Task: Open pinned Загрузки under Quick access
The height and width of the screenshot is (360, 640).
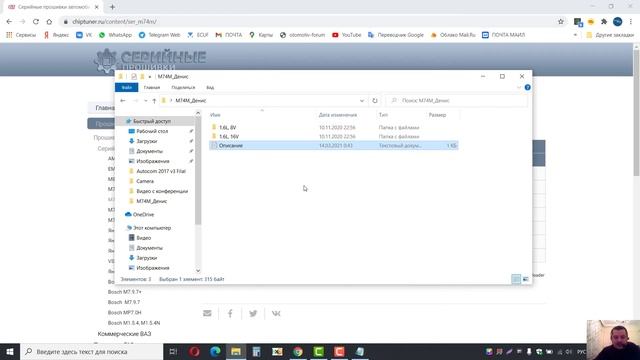Action: coord(147,141)
